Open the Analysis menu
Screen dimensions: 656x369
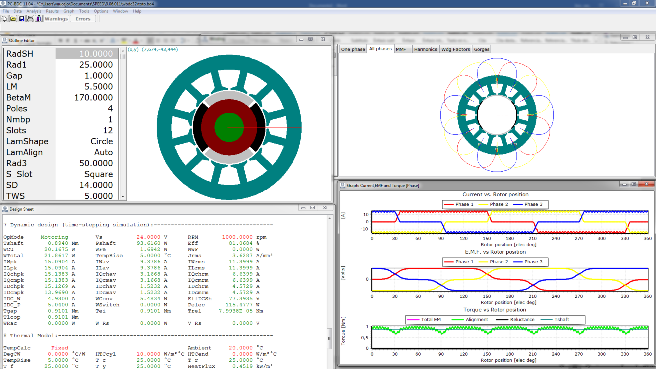pos(34,11)
